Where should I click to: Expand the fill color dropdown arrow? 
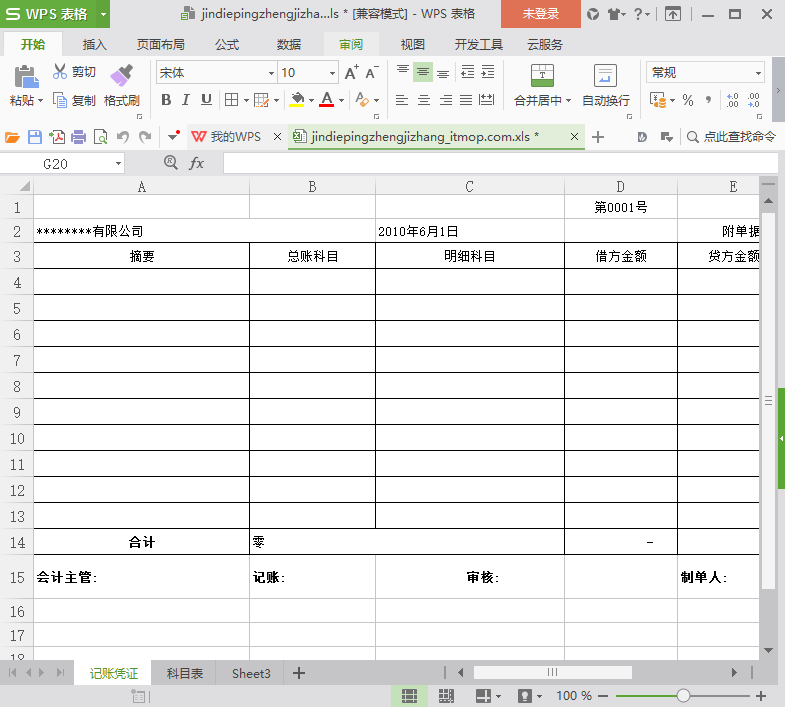pyautogui.click(x=311, y=100)
